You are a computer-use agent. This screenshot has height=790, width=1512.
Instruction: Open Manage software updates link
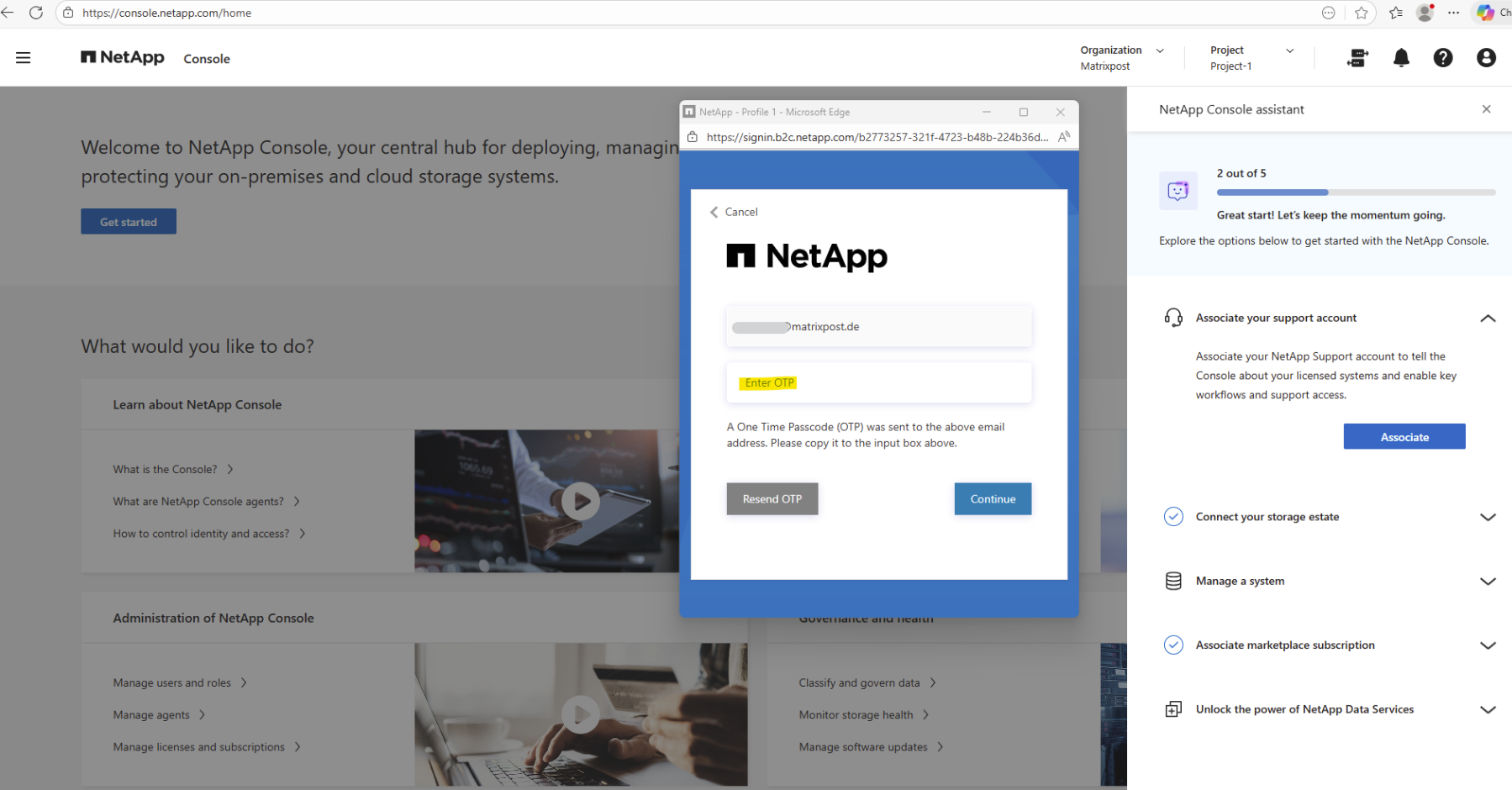point(871,747)
